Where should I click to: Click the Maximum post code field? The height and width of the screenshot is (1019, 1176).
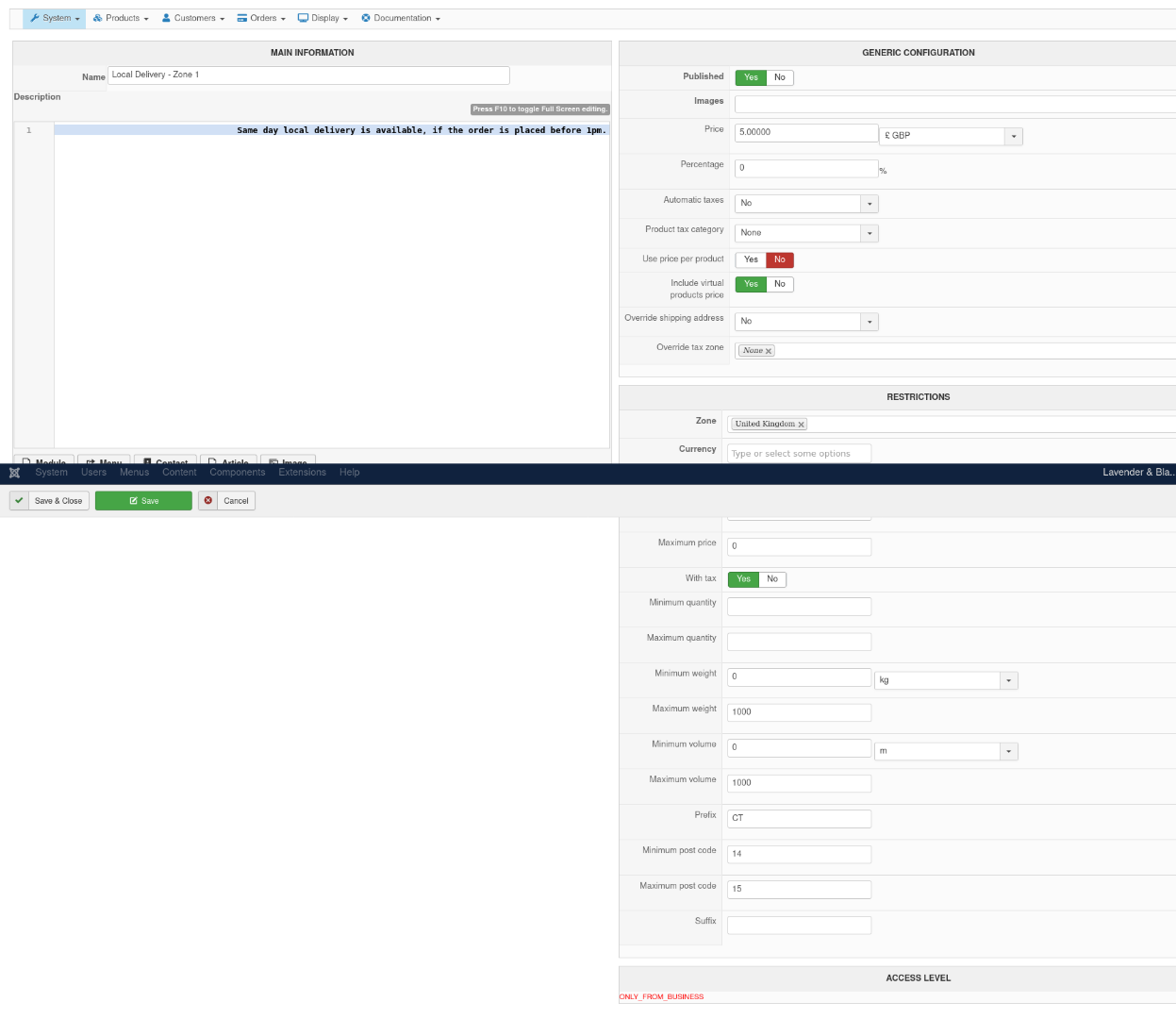800,889
